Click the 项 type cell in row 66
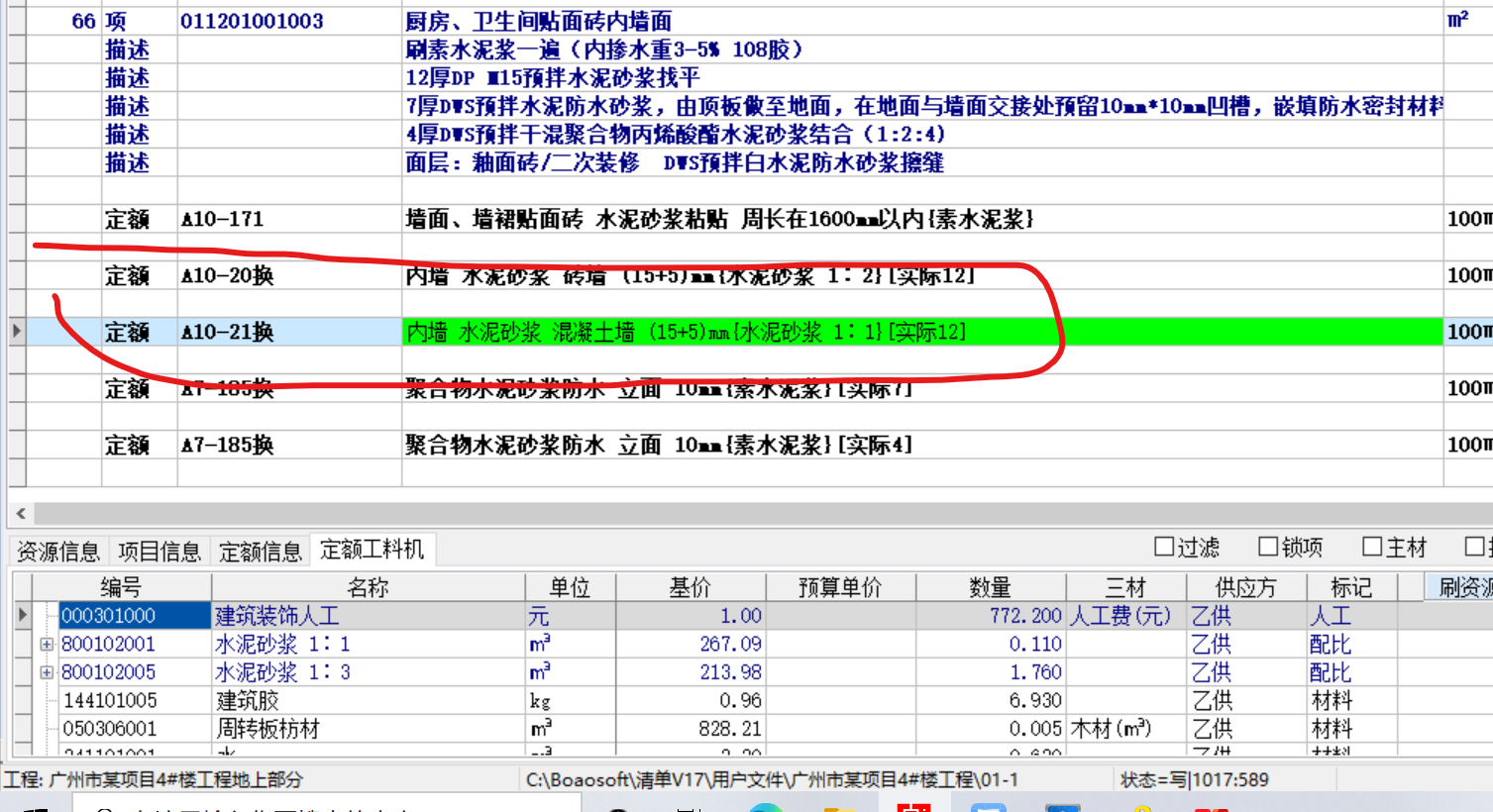1493x812 pixels. click(116, 21)
